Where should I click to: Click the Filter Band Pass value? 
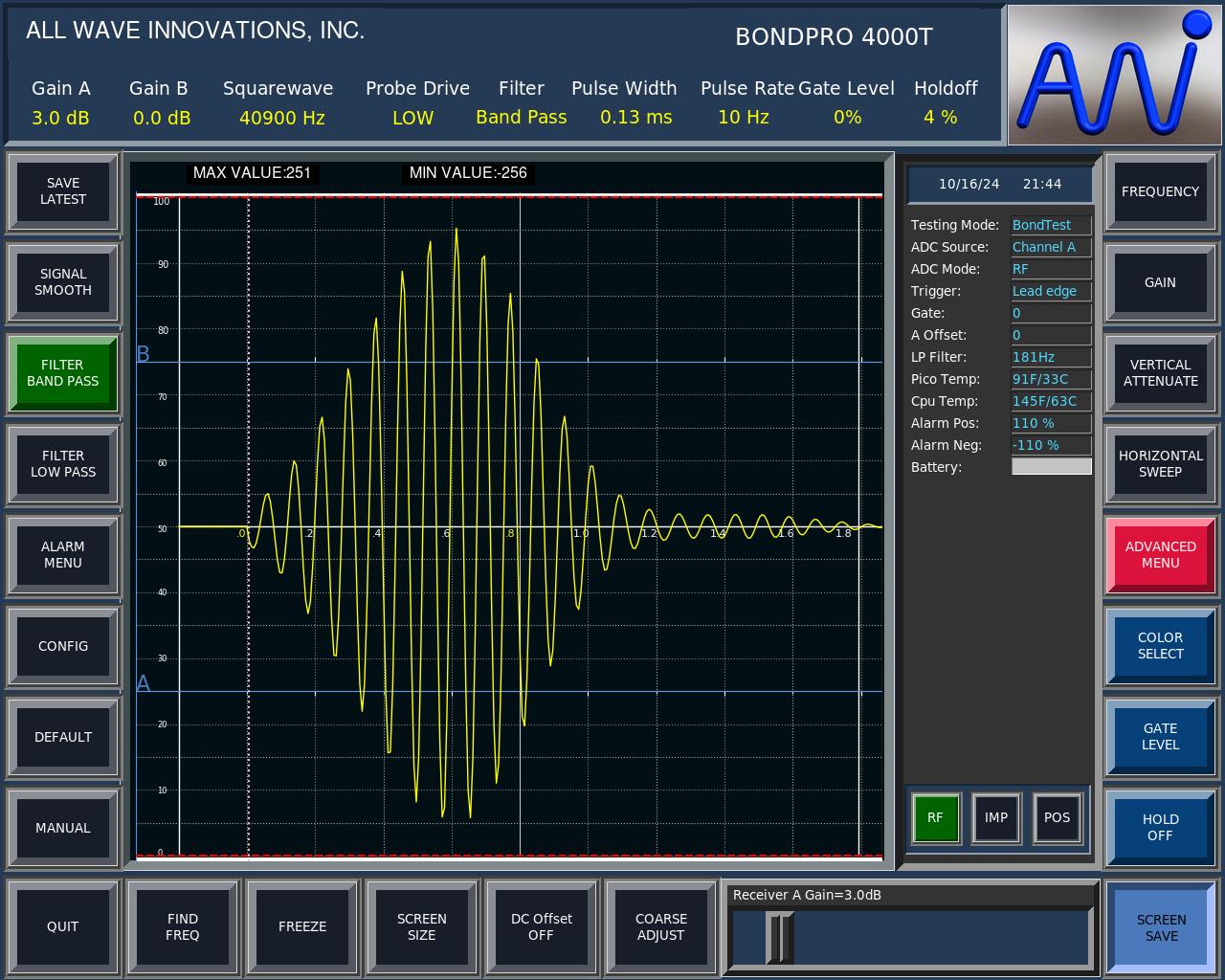click(x=522, y=117)
